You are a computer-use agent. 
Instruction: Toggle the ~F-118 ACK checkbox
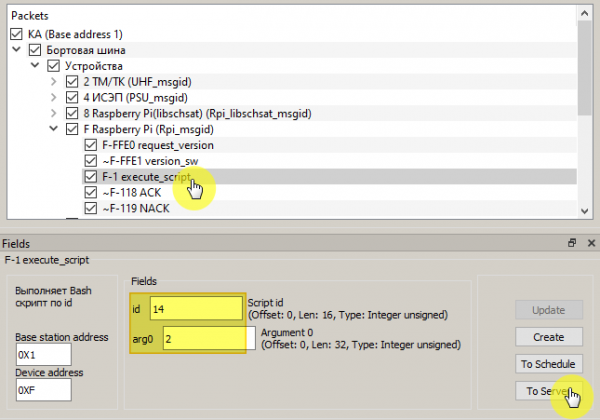(x=91, y=193)
